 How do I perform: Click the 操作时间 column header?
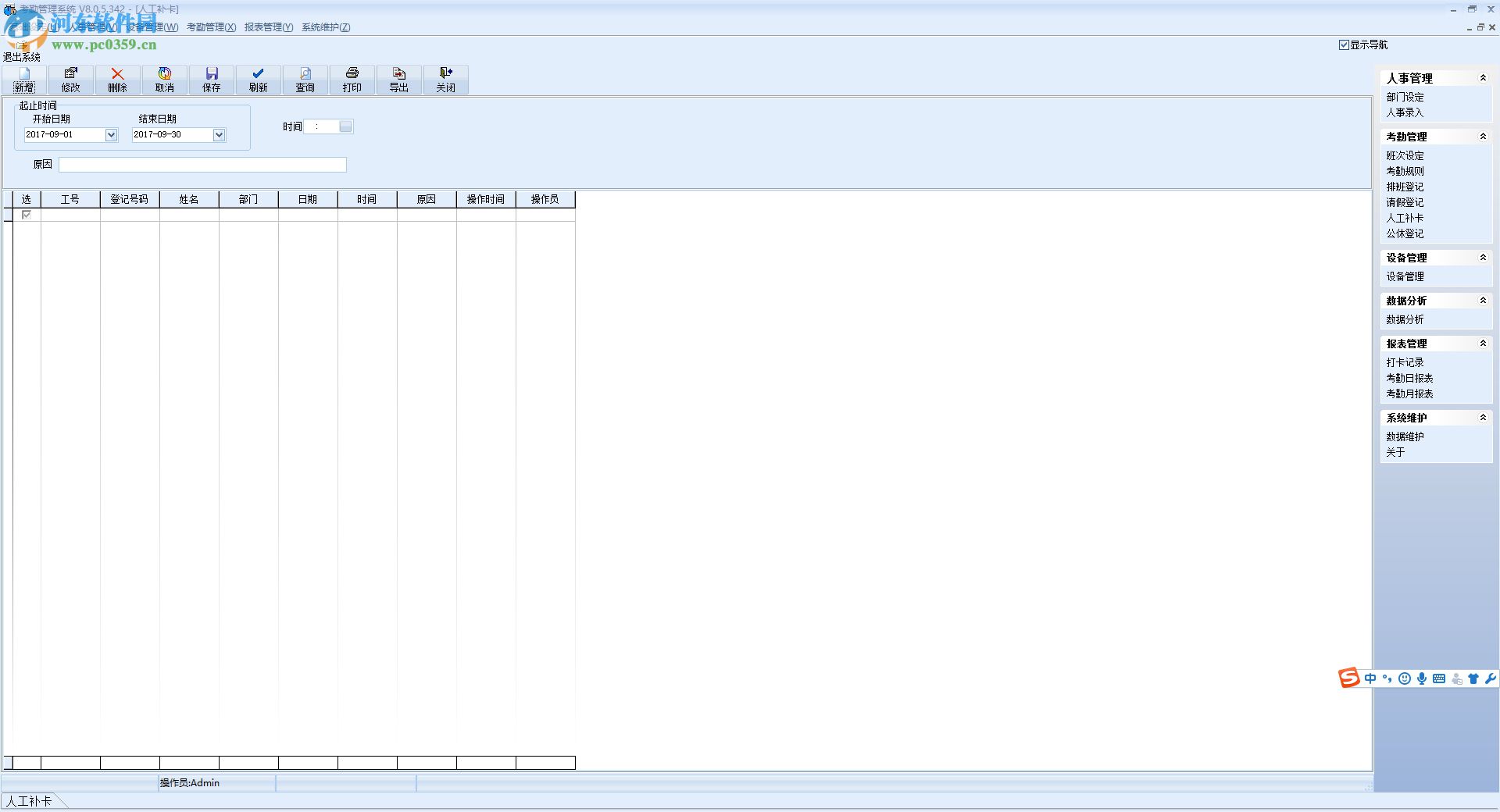click(x=486, y=200)
